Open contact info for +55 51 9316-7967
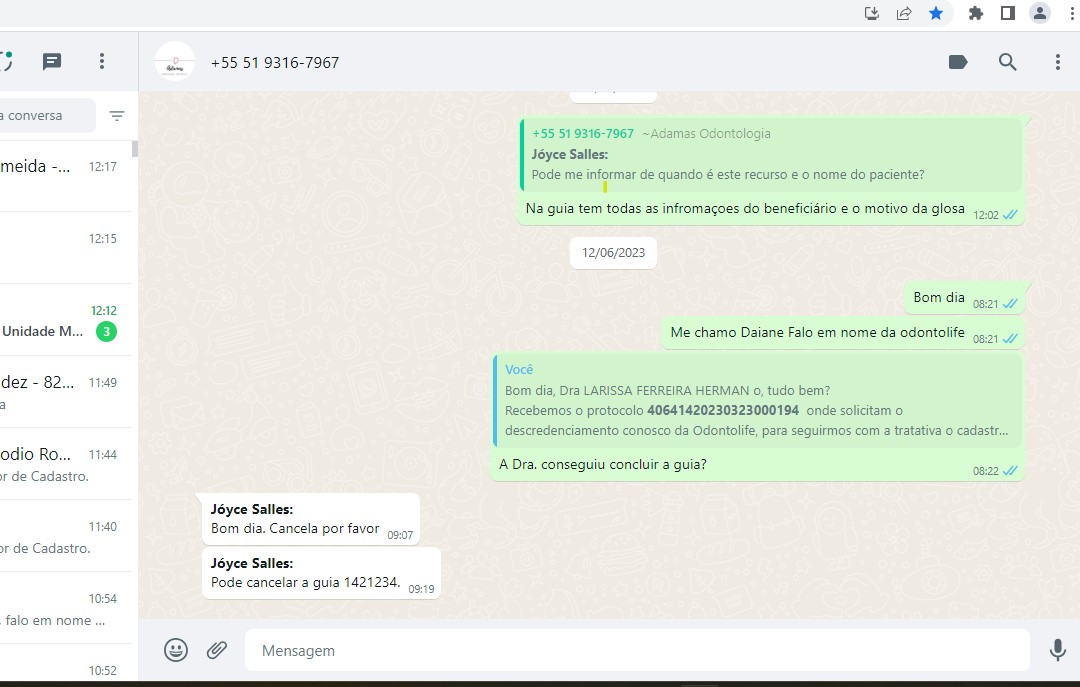The height and width of the screenshot is (687, 1080). (x=275, y=63)
